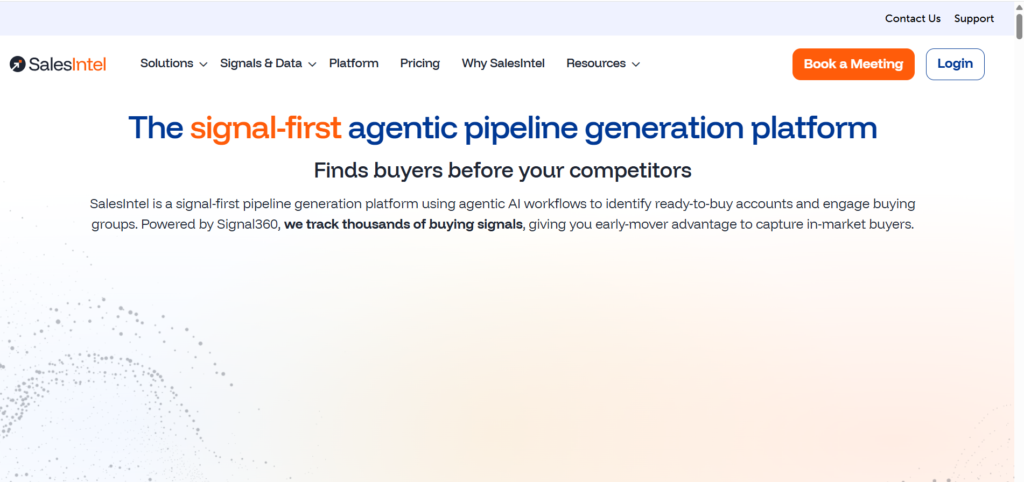1024x482 pixels.
Task: Click the Login button
Action: click(x=955, y=64)
